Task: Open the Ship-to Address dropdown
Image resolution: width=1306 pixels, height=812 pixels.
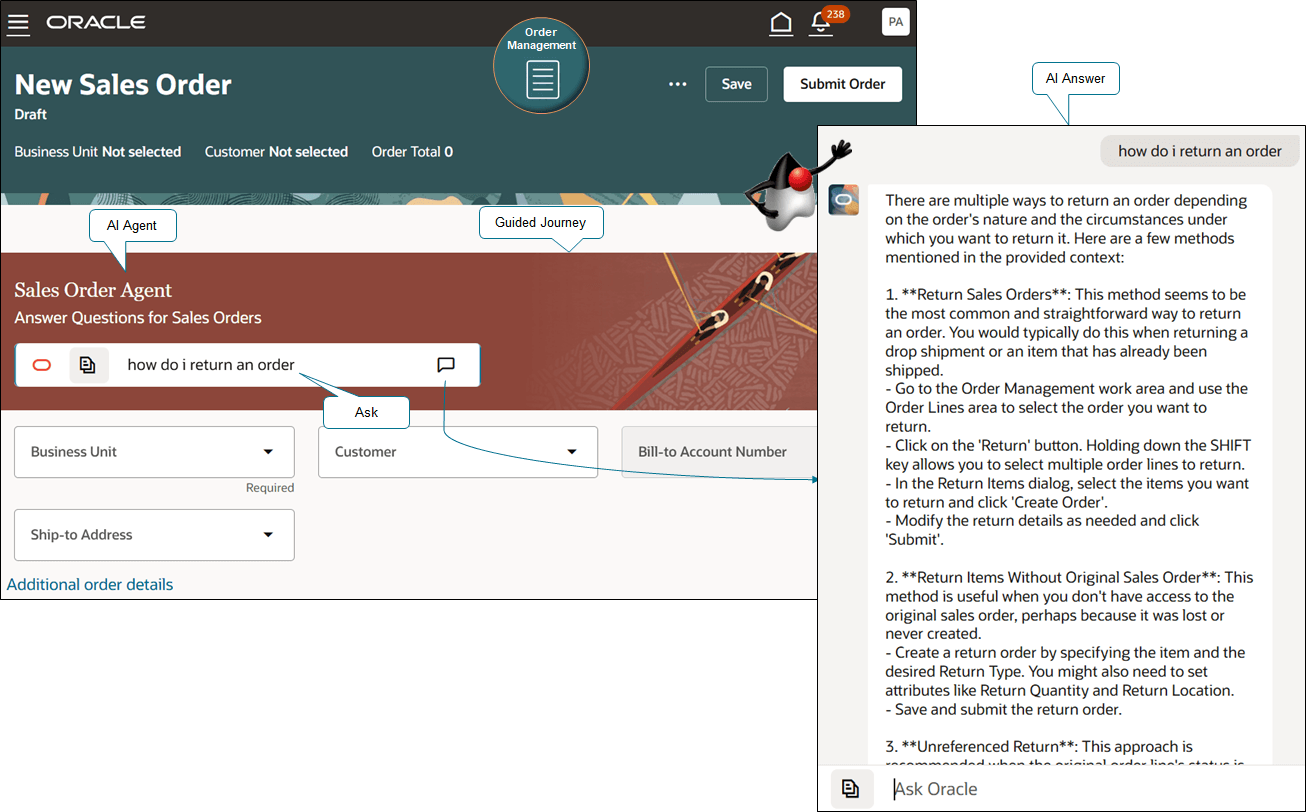Action: (154, 535)
